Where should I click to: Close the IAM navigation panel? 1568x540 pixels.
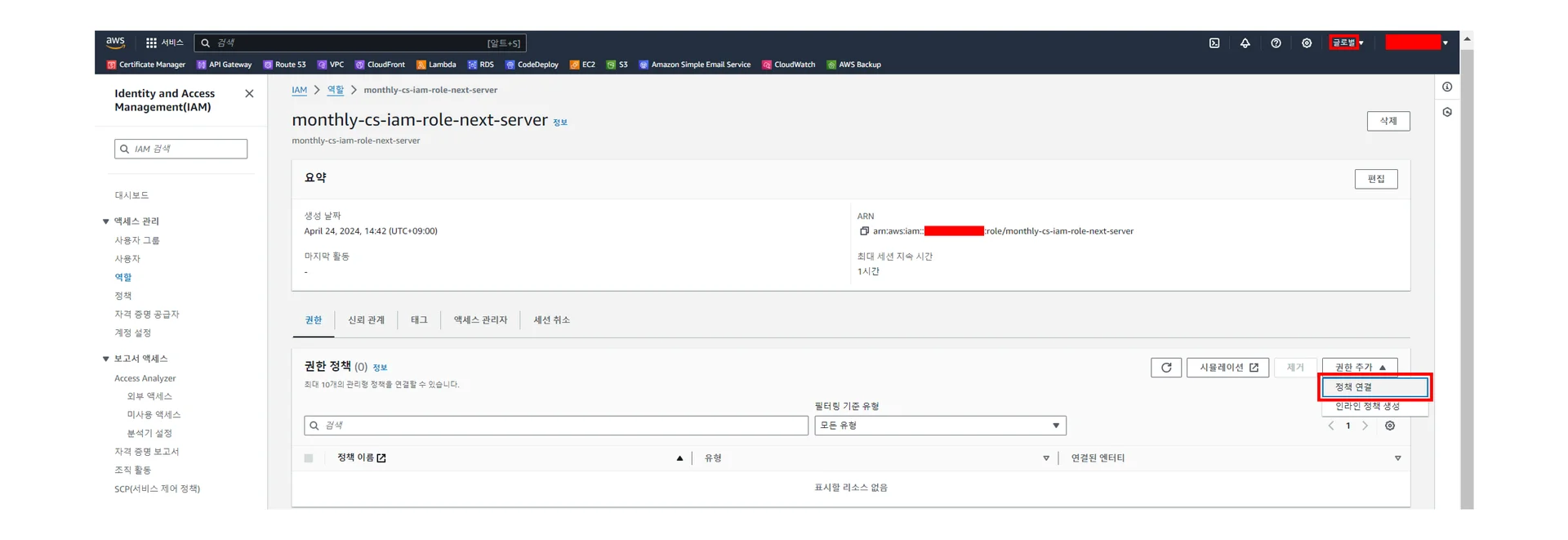coord(249,94)
